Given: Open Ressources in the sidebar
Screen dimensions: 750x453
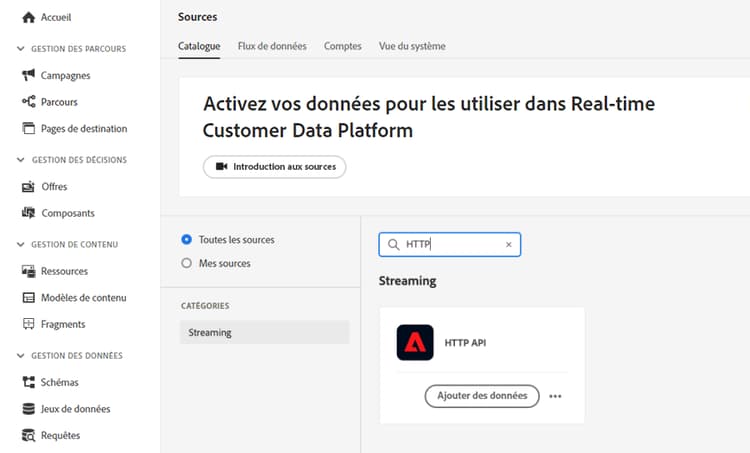Looking at the screenshot, I should tap(65, 271).
